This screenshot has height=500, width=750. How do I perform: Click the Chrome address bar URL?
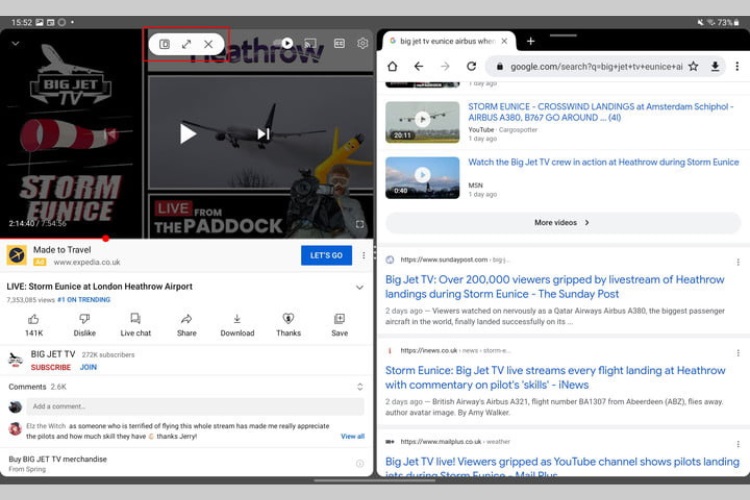tap(596, 67)
